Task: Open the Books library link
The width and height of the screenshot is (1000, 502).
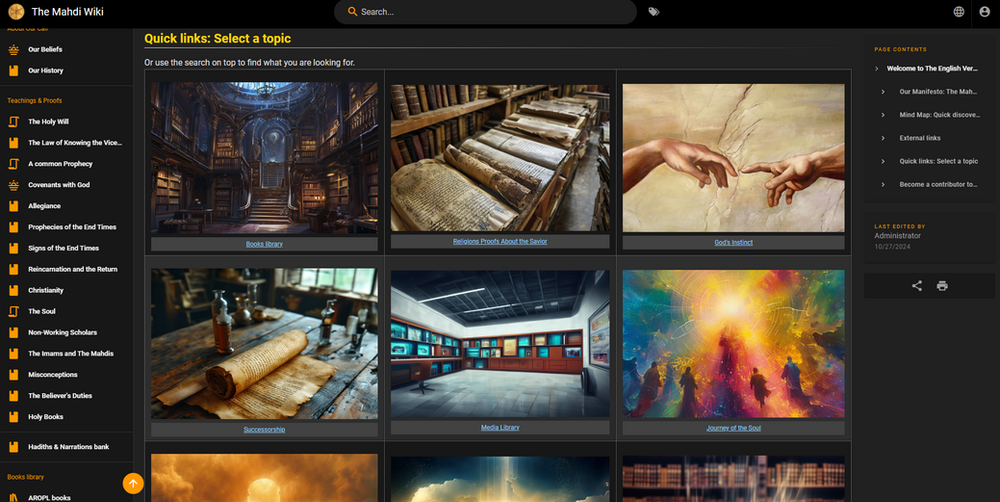Action: coord(264,244)
